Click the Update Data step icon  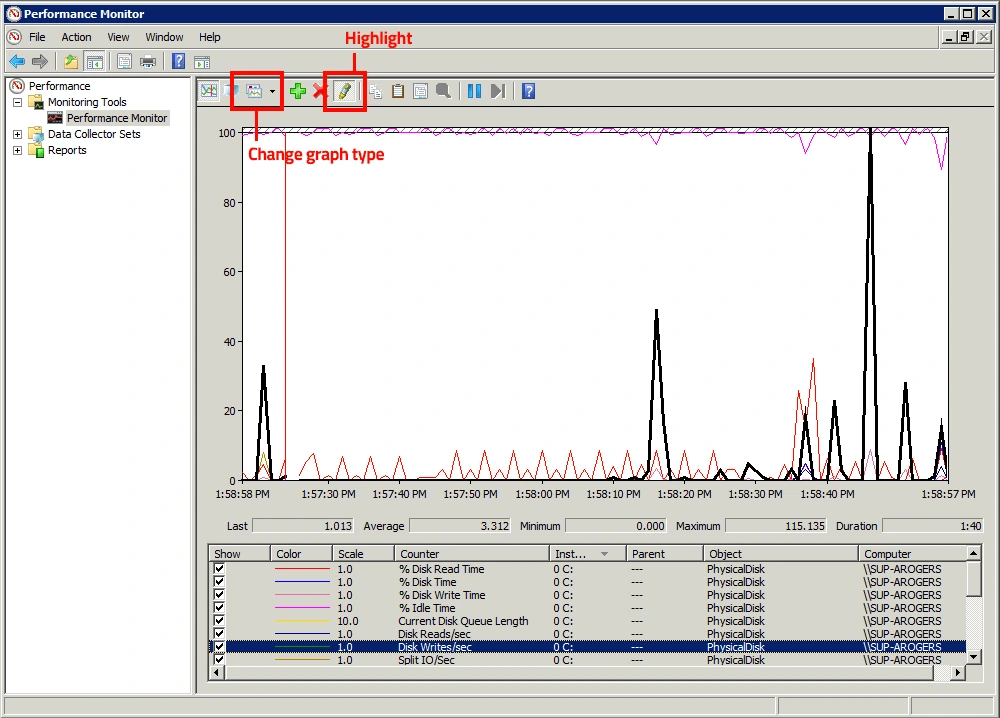point(498,91)
